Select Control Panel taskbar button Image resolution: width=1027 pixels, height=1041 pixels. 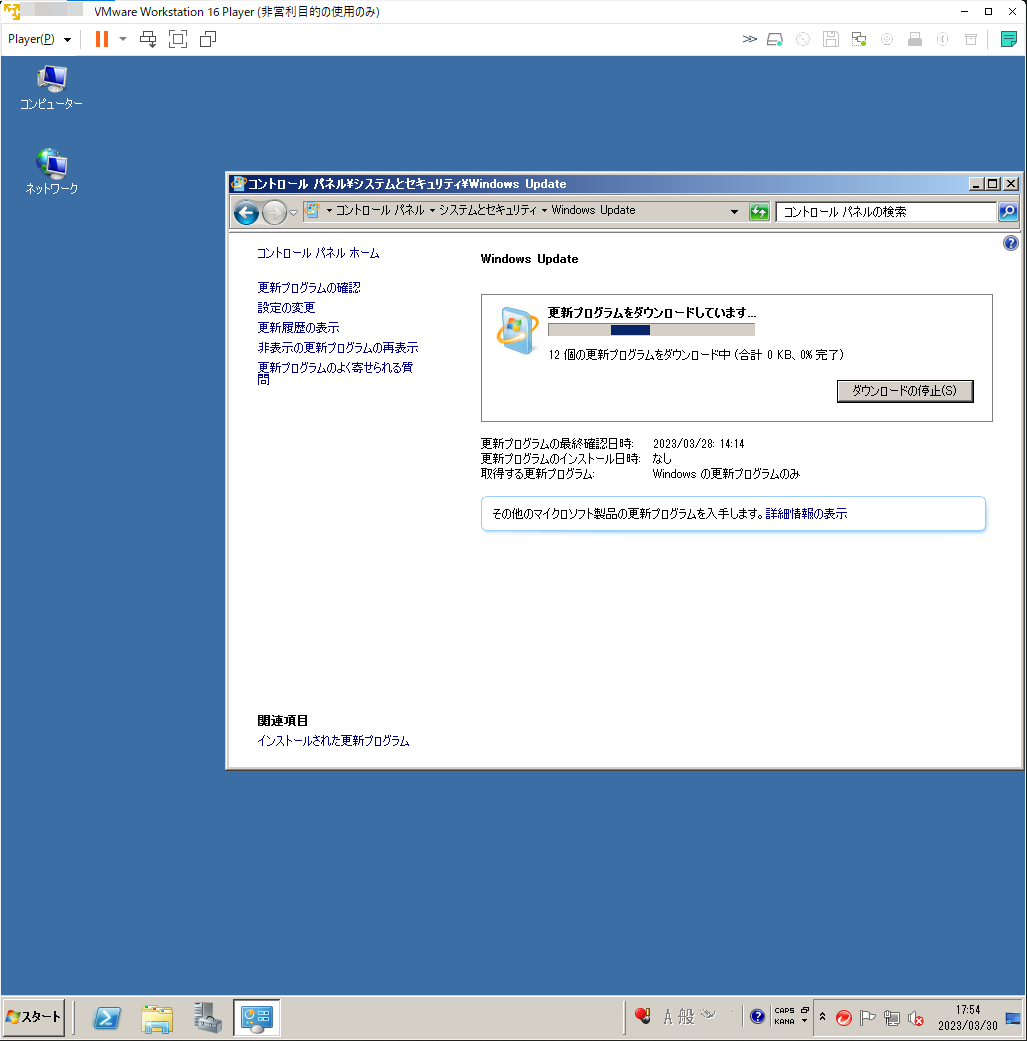tap(257, 1017)
